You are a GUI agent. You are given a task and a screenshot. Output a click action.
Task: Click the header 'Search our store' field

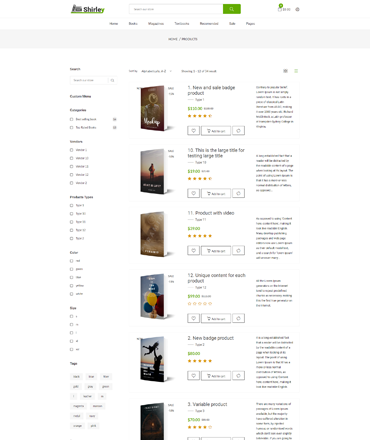coord(176,9)
